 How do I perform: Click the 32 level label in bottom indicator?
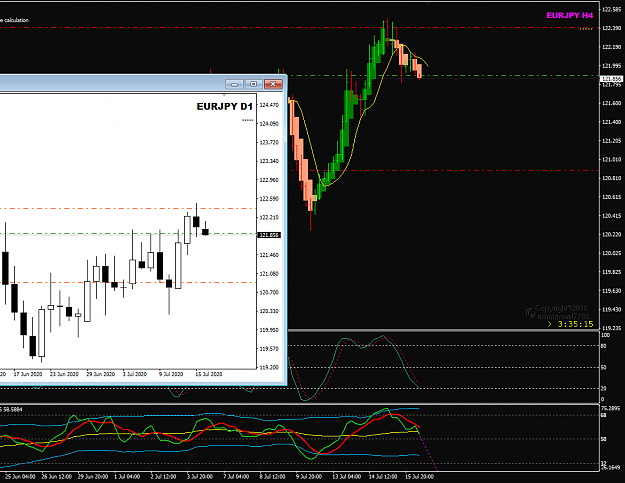click(604, 463)
